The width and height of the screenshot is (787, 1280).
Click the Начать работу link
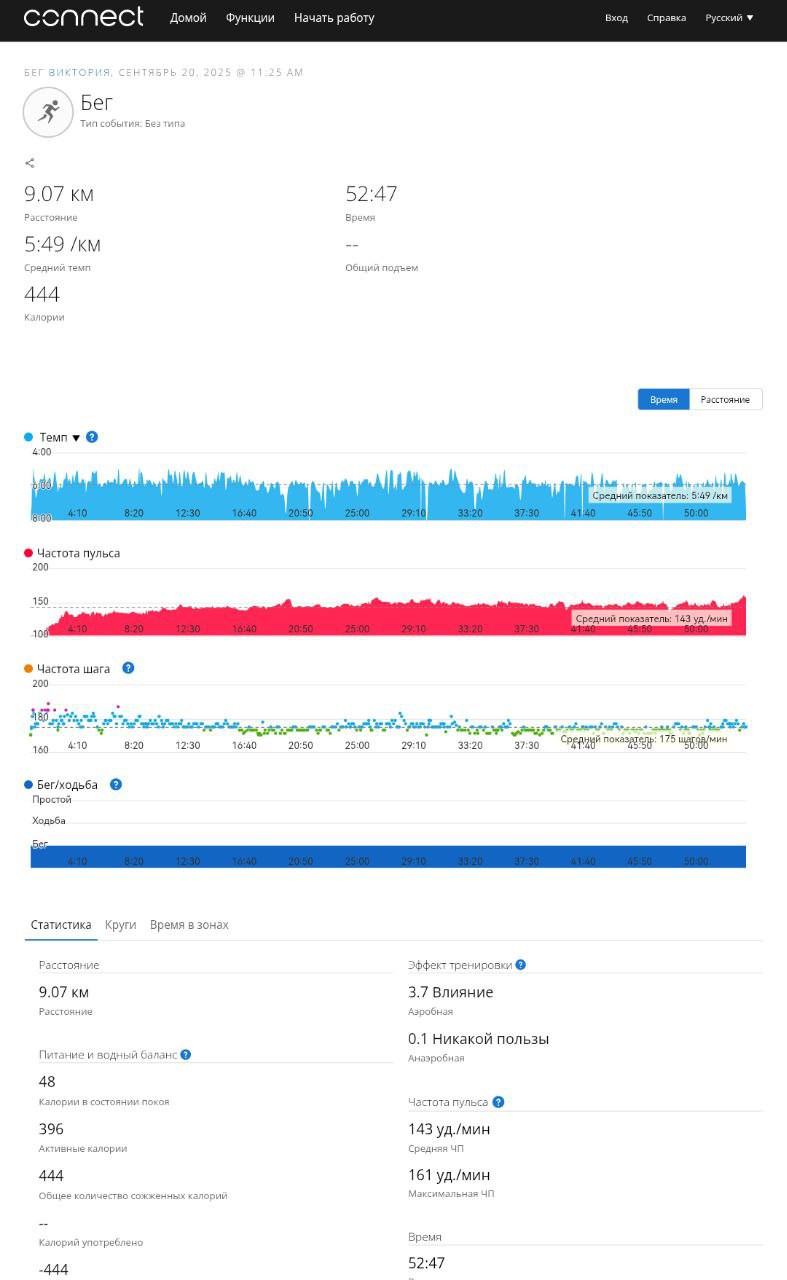point(334,18)
